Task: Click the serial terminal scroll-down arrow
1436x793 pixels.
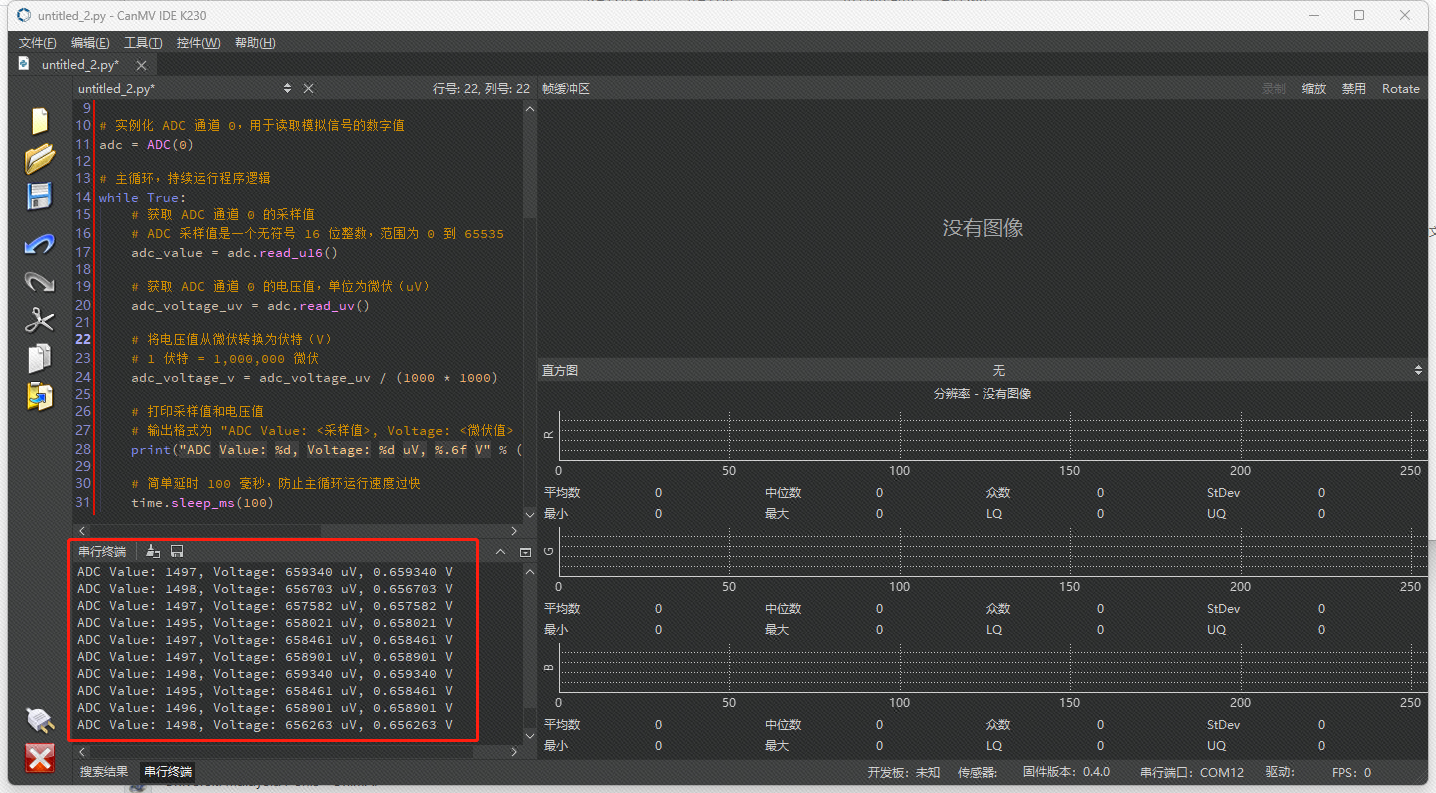Action: 530,735
